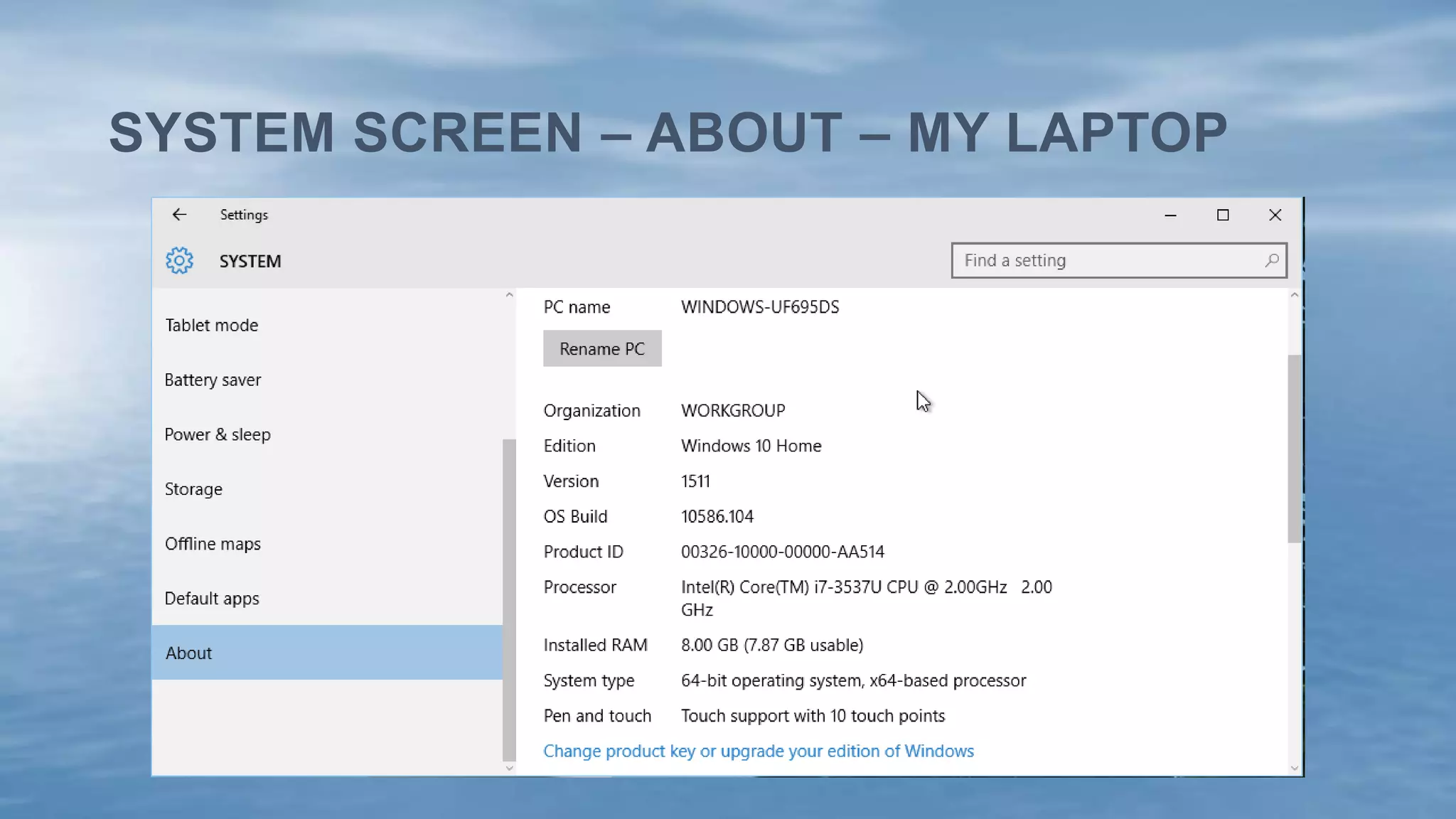Maximize the Settings window
1456x819 pixels.
1223,215
